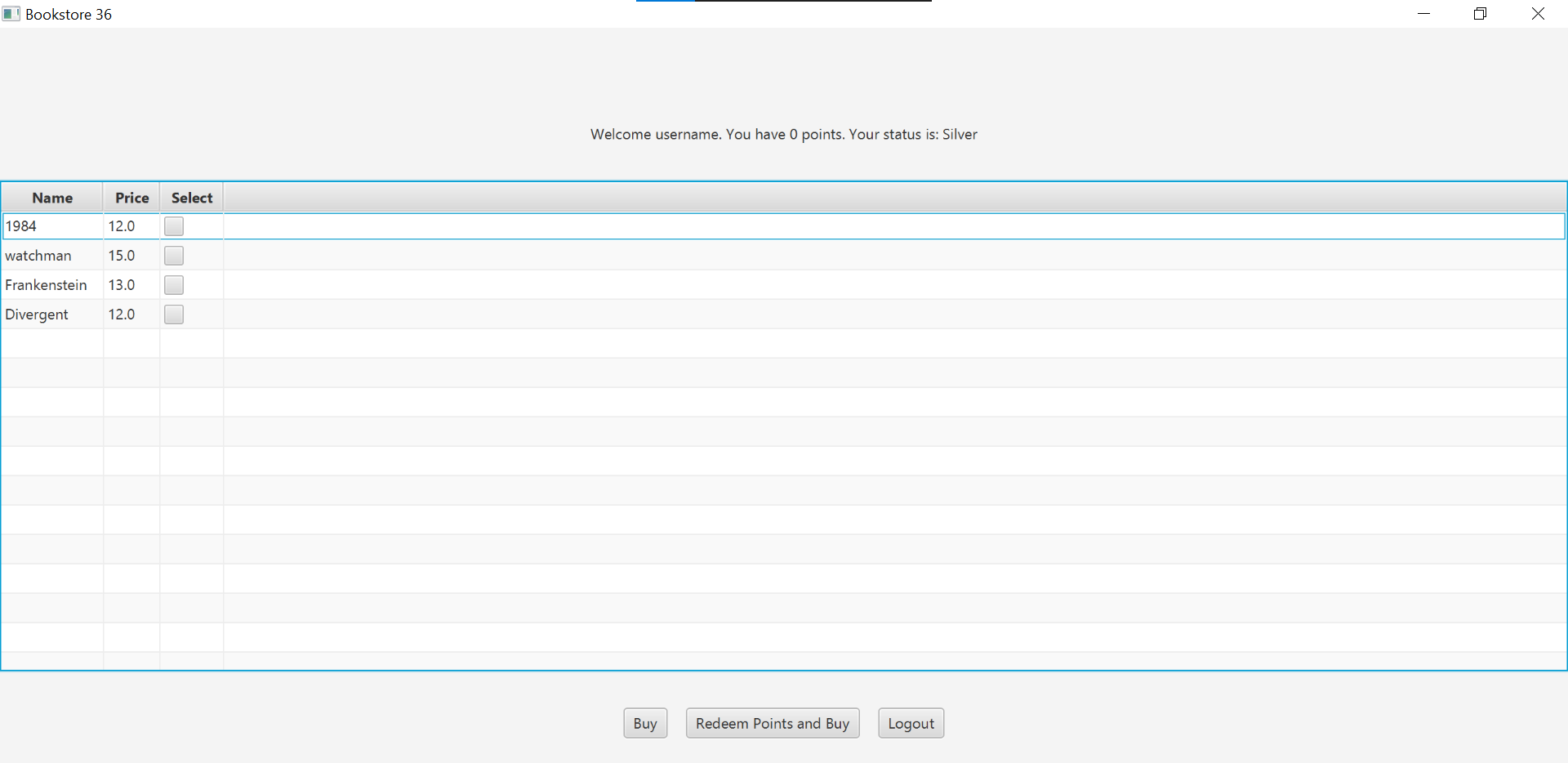1568x763 pixels.
Task: Click Redeem Points and Buy button
Action: (773, 723)
